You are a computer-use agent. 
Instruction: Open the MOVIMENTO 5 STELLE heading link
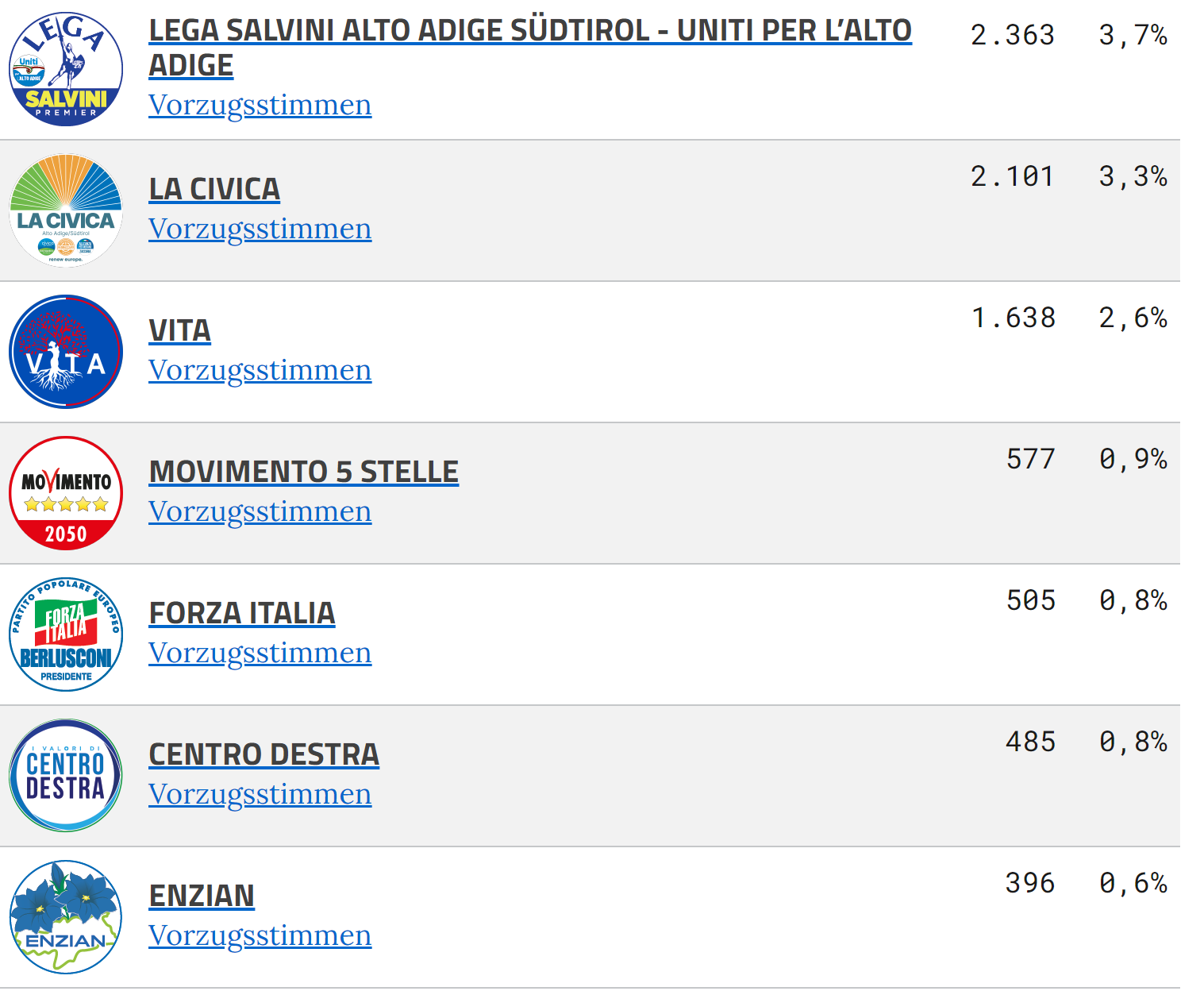click(304, 472)
